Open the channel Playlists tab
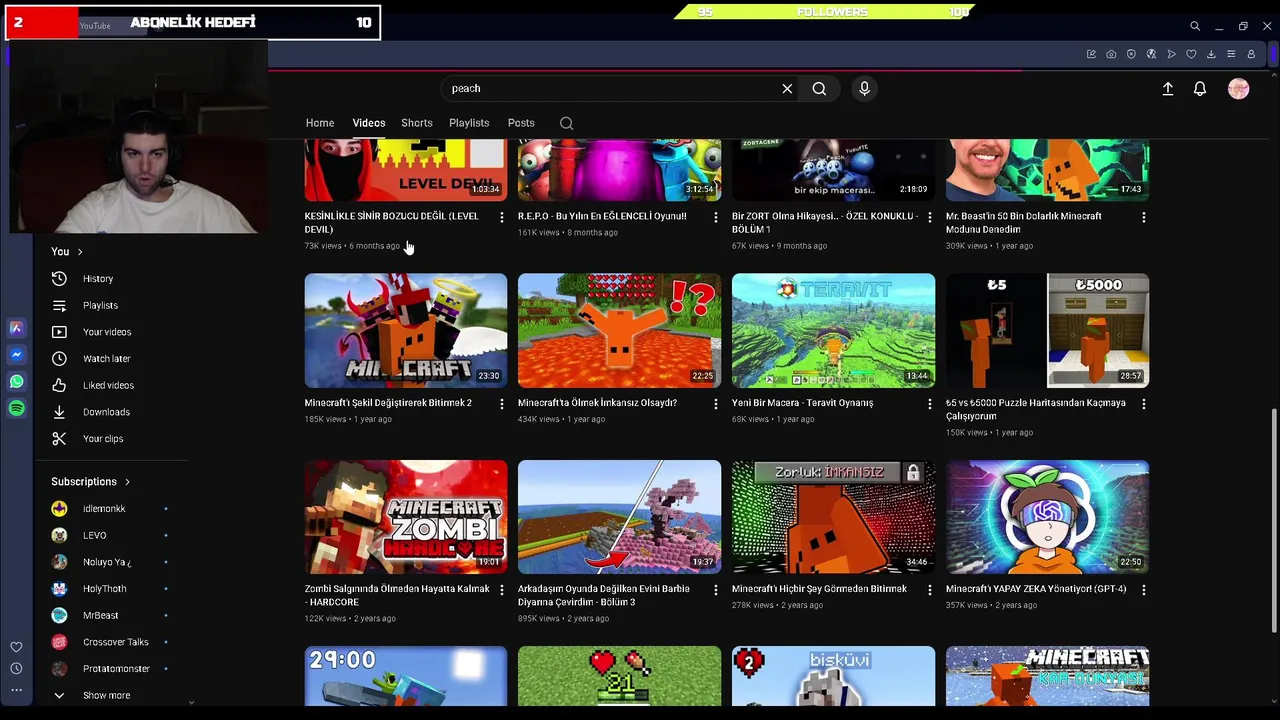 (x=469, y=123)
